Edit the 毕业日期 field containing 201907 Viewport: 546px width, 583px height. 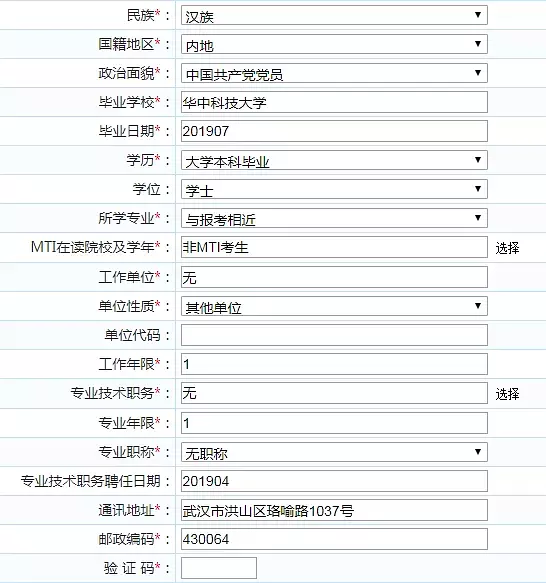[x=334, y=131]
